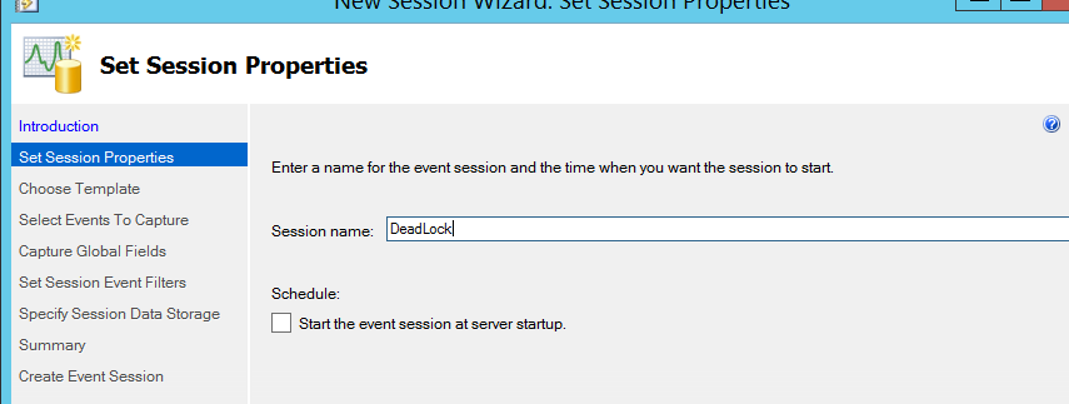Select the Specify Session Data Storage step
The width and height of the screenshot is (1069, 404).
(x=119, y=314)
